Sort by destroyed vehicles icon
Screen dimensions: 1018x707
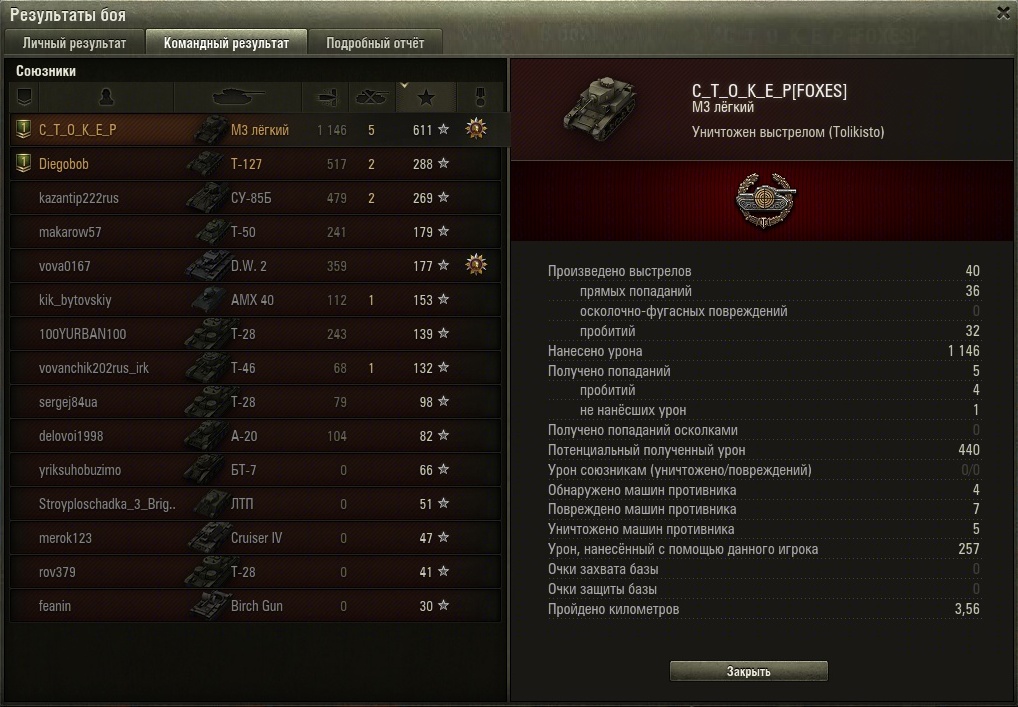click(x=372, y=97)
